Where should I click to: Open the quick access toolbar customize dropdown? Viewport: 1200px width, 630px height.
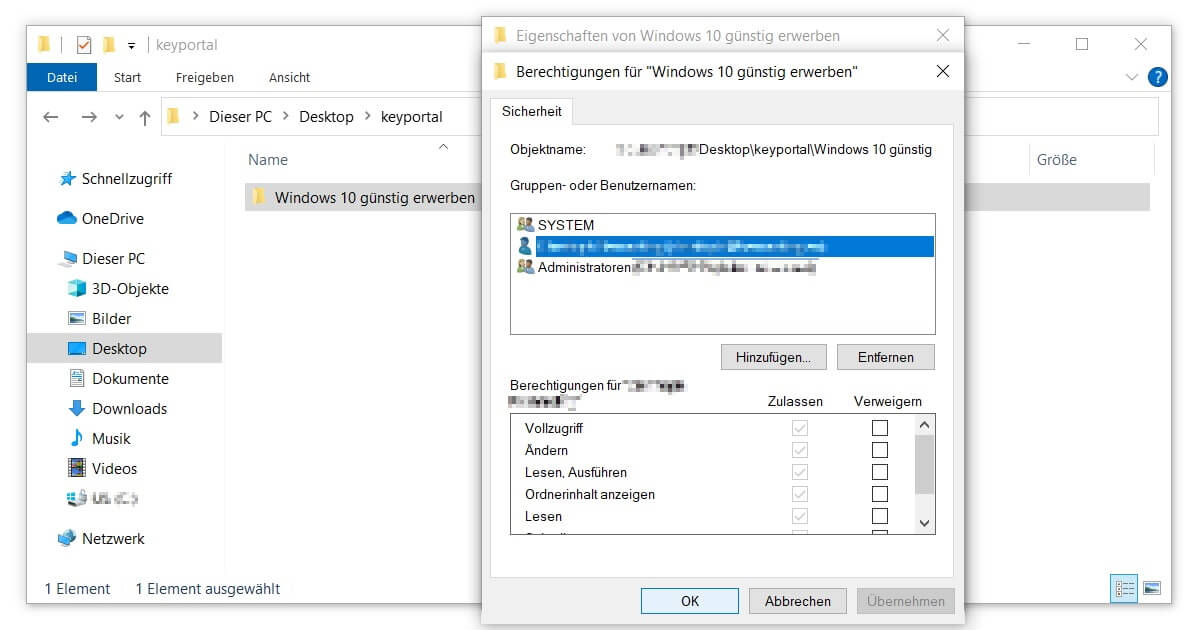131,45
